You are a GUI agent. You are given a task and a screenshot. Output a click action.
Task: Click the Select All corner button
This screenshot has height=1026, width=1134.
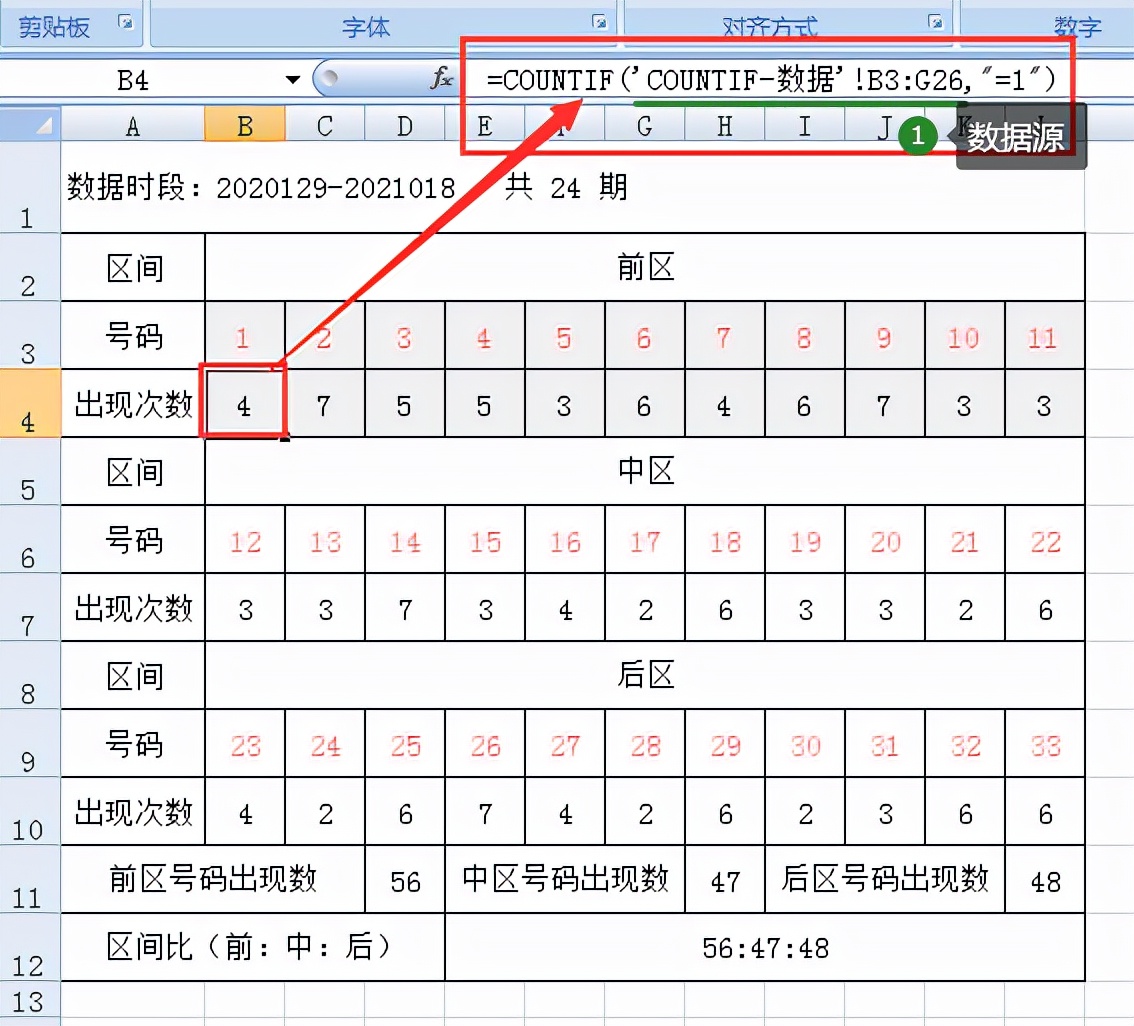coord(30,126)
